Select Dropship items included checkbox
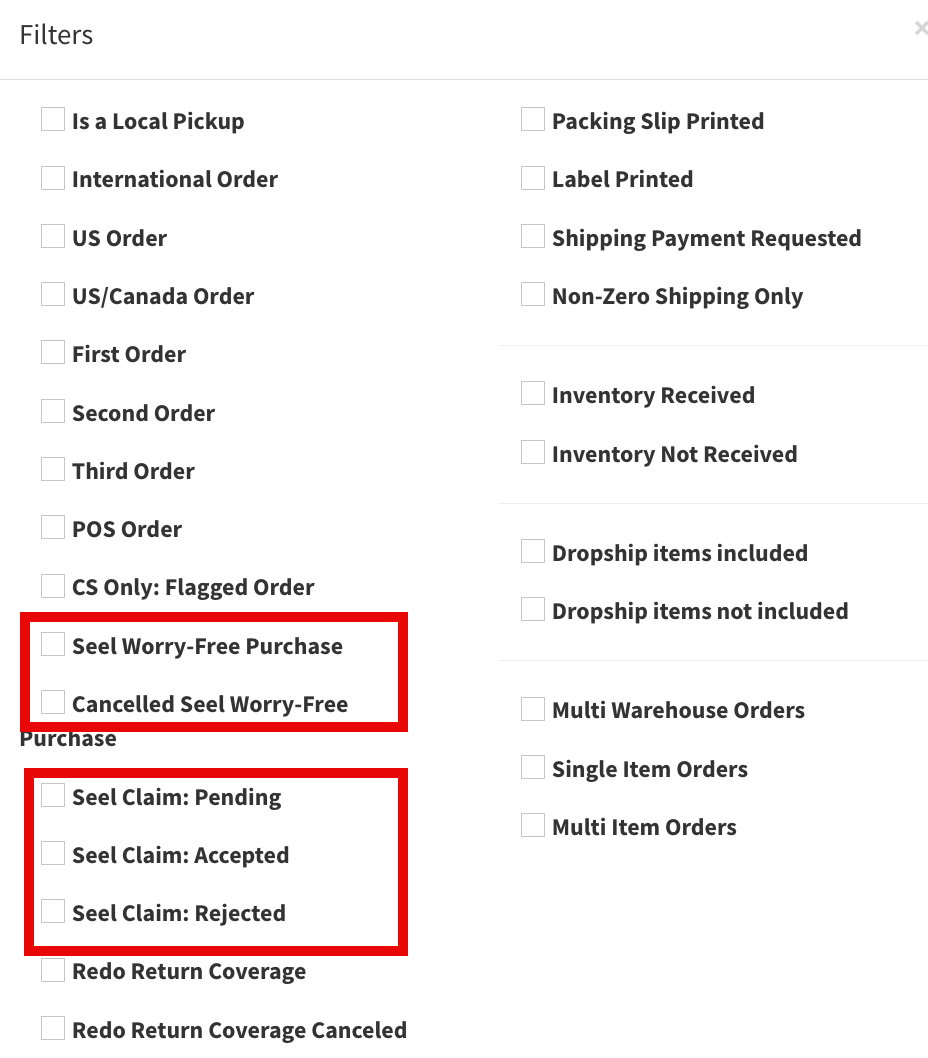Viewport: 928px width, 1058px height. [x=533, y=552]
